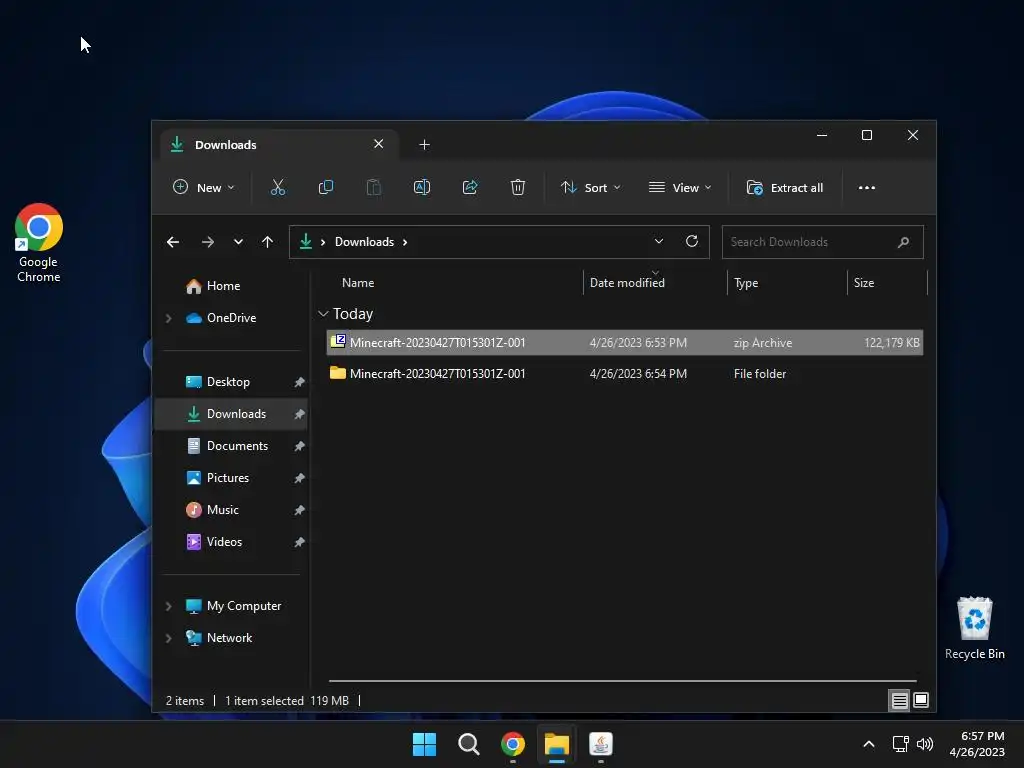Click the Cut scissors icon
This screenshot has width=1024, height=768.
click(x=278, y=187)
